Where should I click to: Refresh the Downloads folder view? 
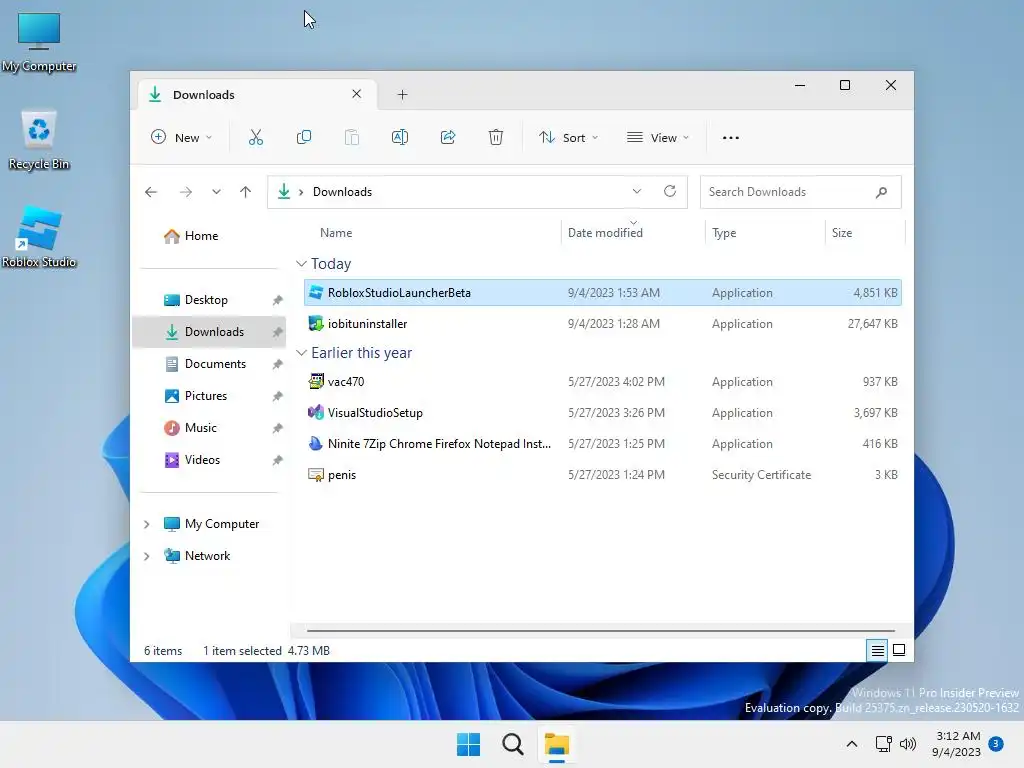[x=669, y=191]
